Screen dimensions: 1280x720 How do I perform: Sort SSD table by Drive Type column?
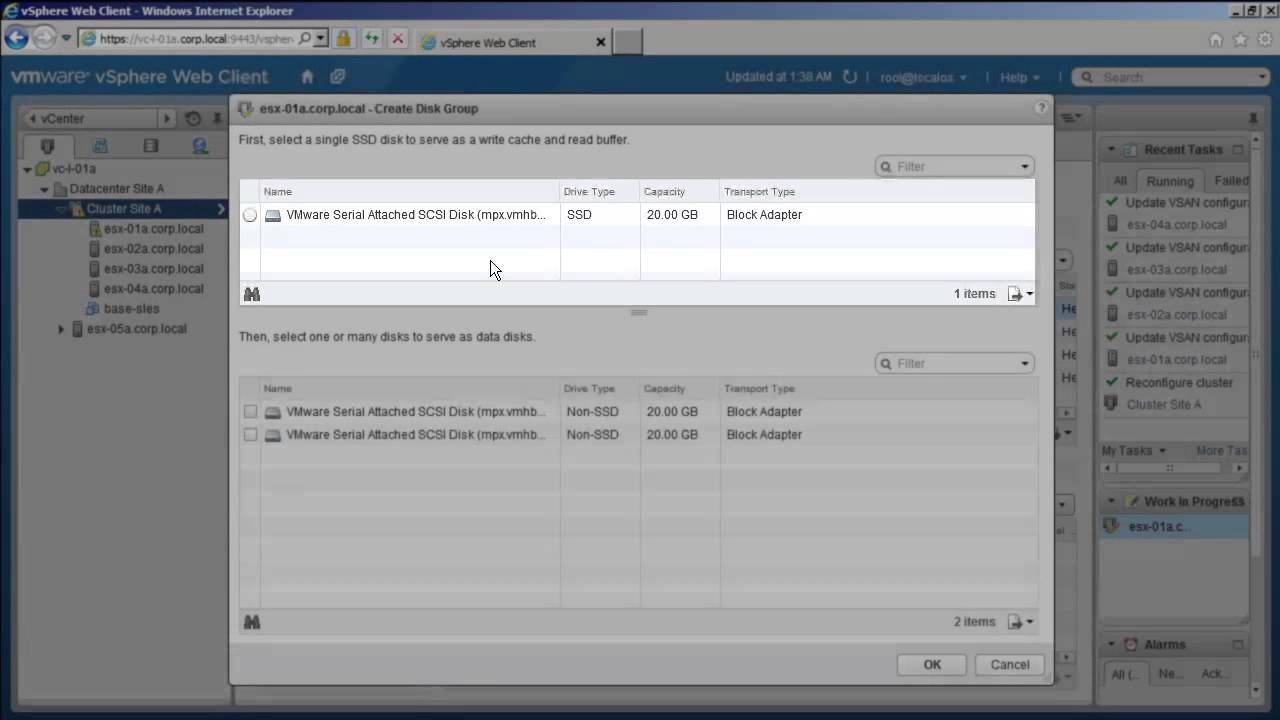point(600,192)
